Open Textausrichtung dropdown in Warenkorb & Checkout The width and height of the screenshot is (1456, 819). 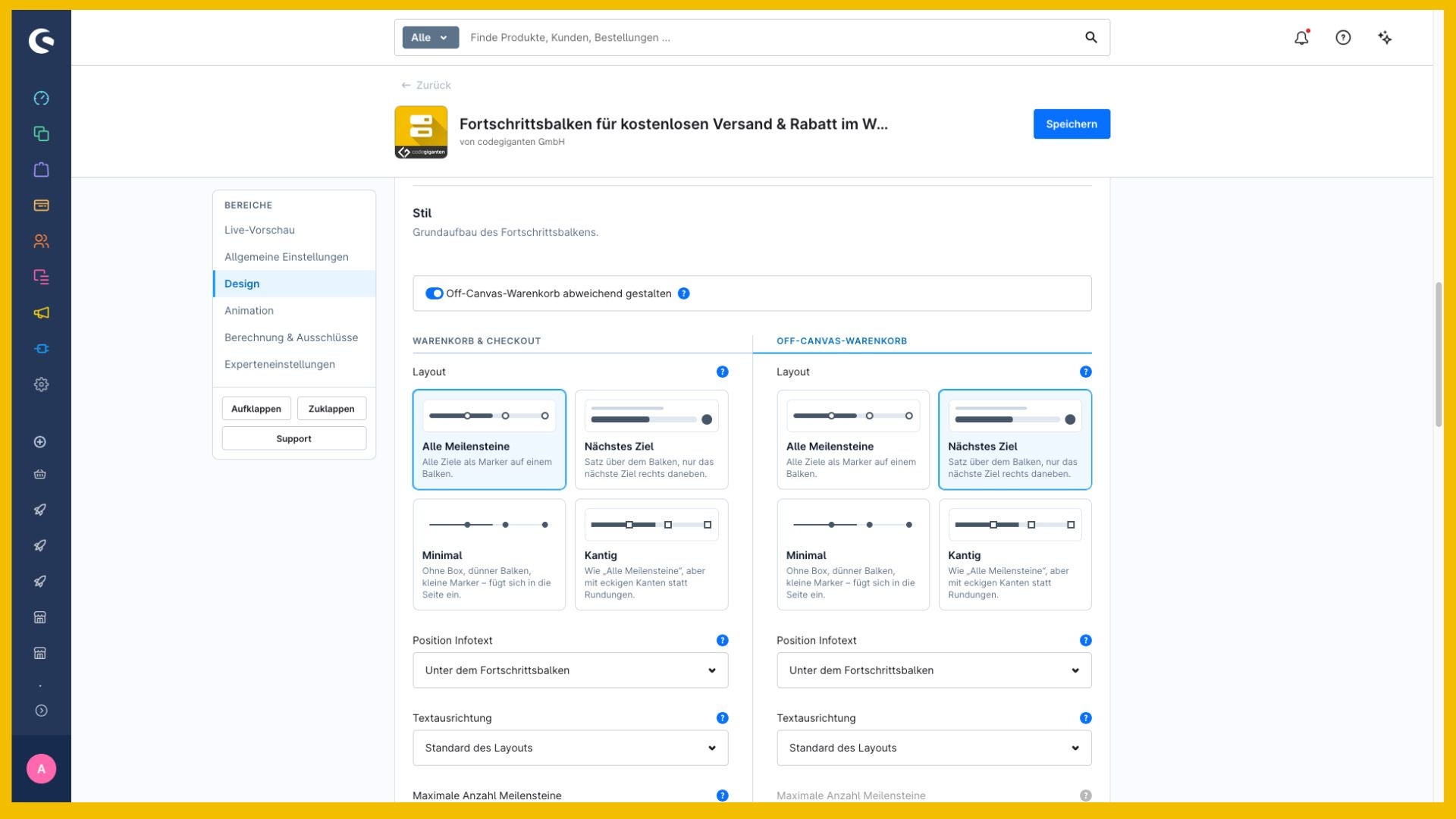[x=570, y=748]
